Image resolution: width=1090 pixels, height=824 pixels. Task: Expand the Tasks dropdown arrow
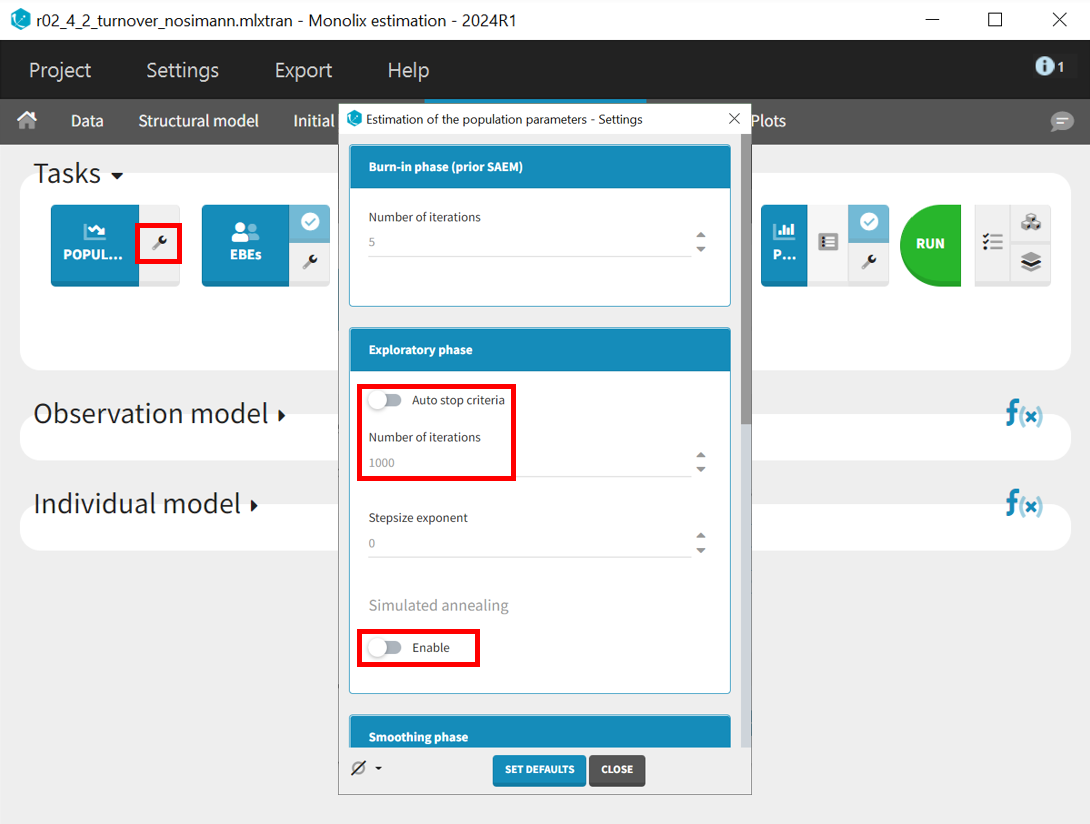click(117, 176)
